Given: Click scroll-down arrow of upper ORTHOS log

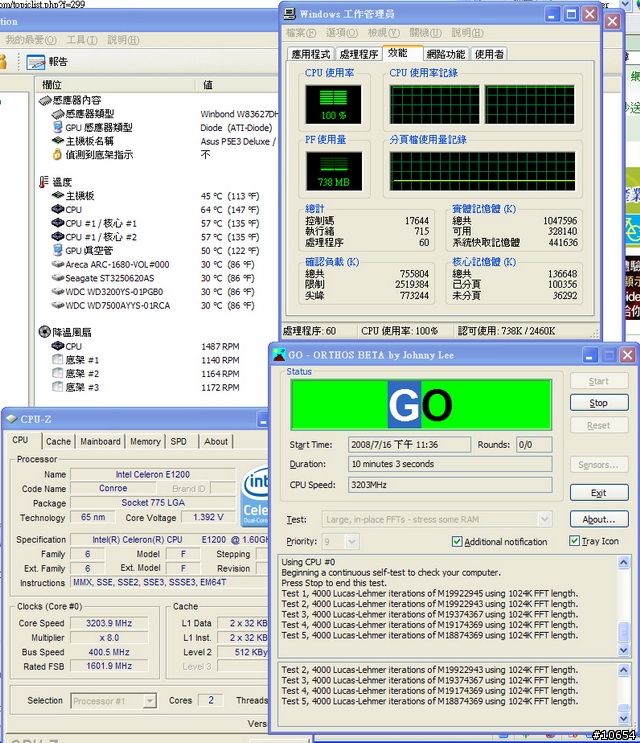Looking at the screenshot, I should 624,650.
